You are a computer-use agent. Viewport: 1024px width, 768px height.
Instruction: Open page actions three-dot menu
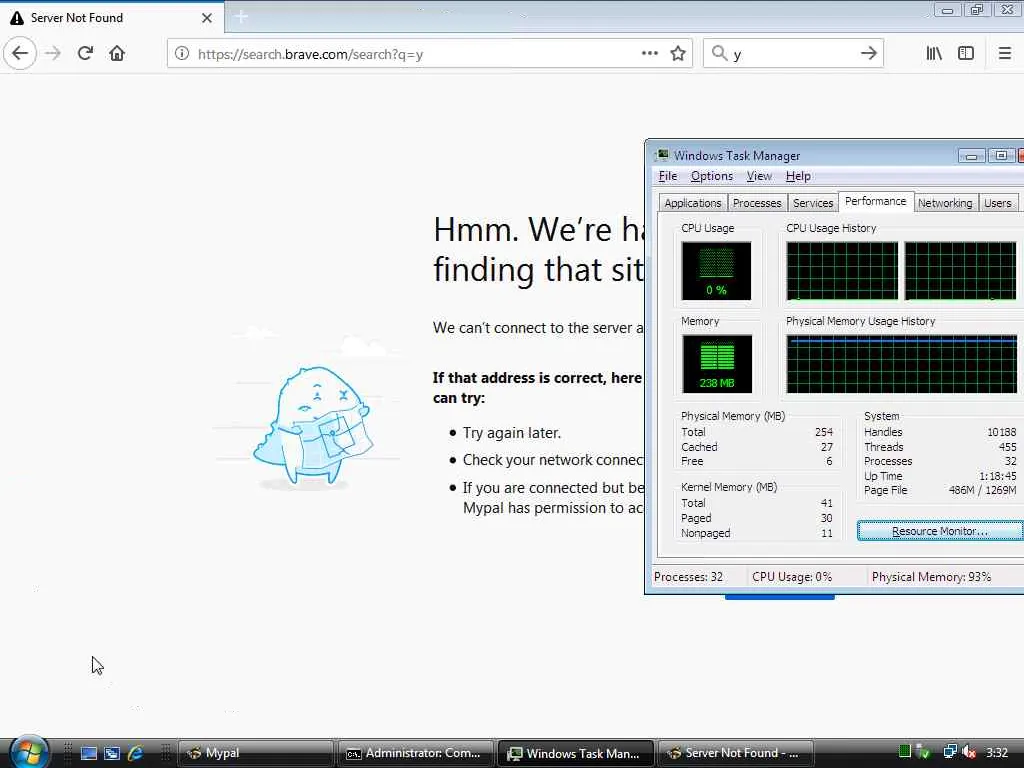point(649,53)
